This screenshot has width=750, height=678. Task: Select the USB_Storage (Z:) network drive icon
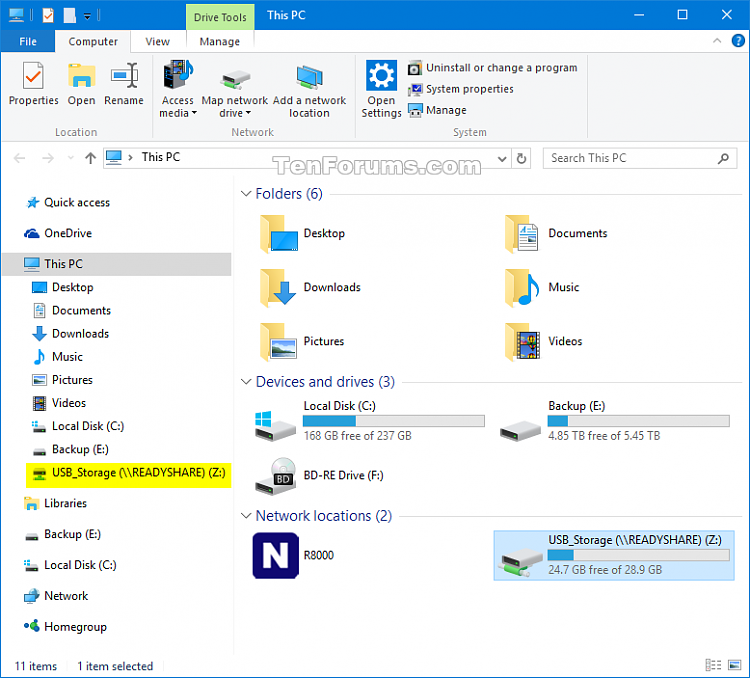tap(520, 562)
